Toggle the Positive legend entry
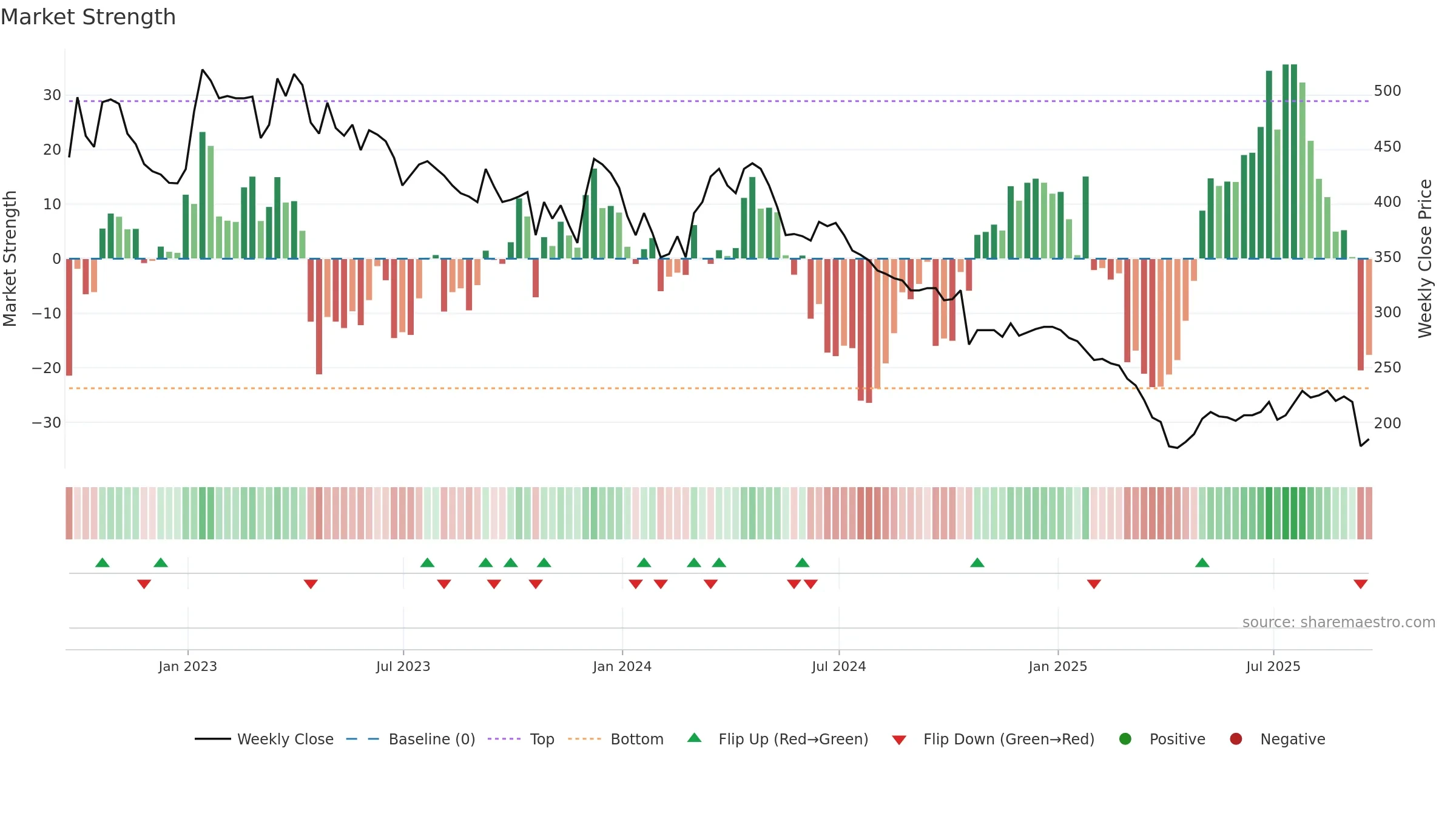Viewport: 1456px width, 819px height. click(1162, 739)
